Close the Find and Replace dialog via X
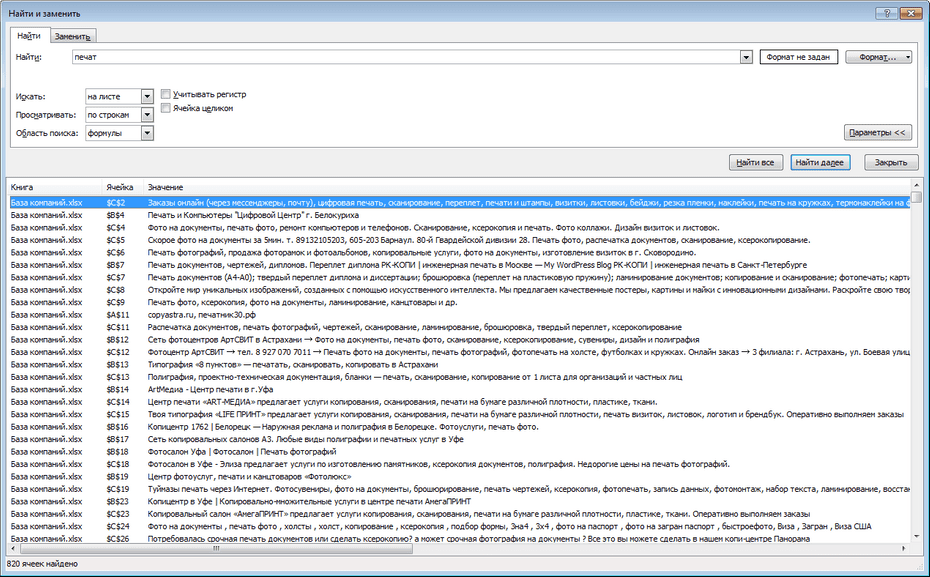This screenshot has height=577, width=930. pos(910,14)
